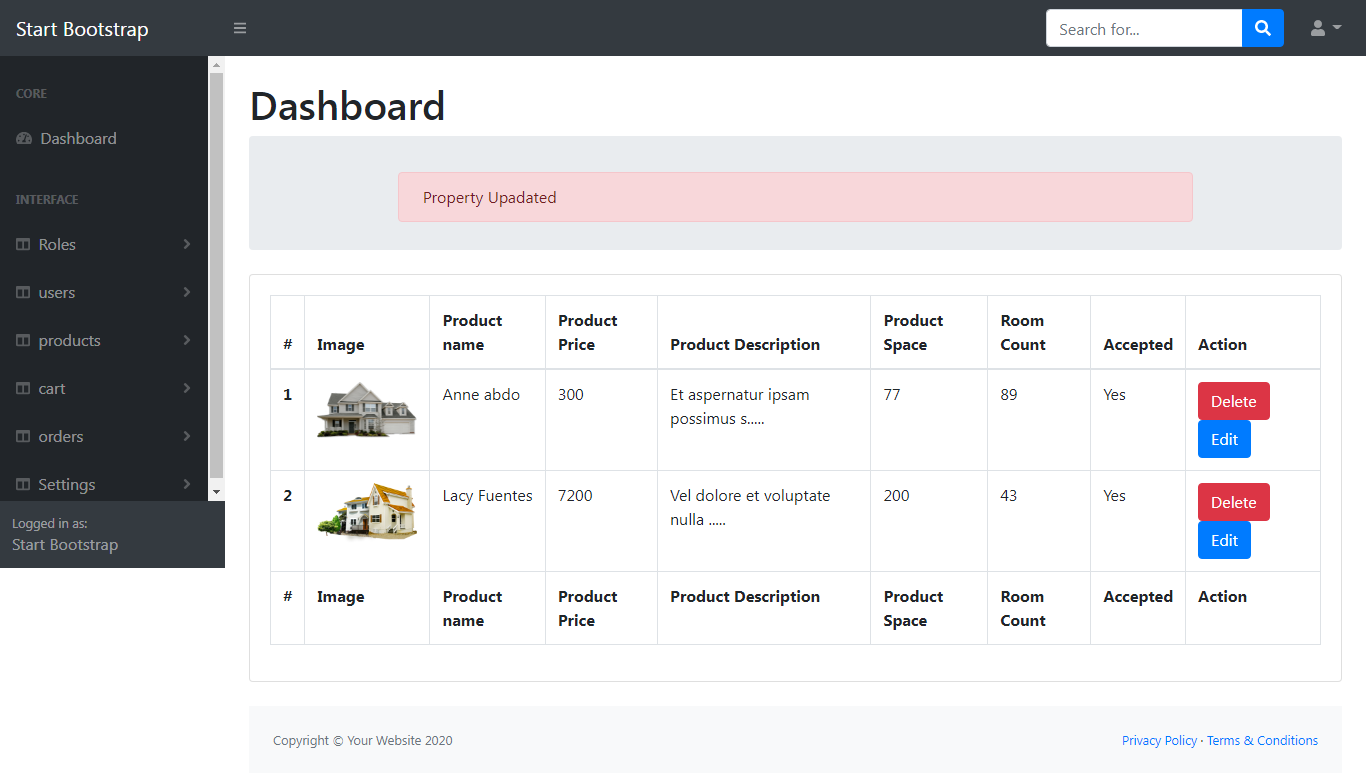Click the columns icon beside orders

click(x=23, y=437)
